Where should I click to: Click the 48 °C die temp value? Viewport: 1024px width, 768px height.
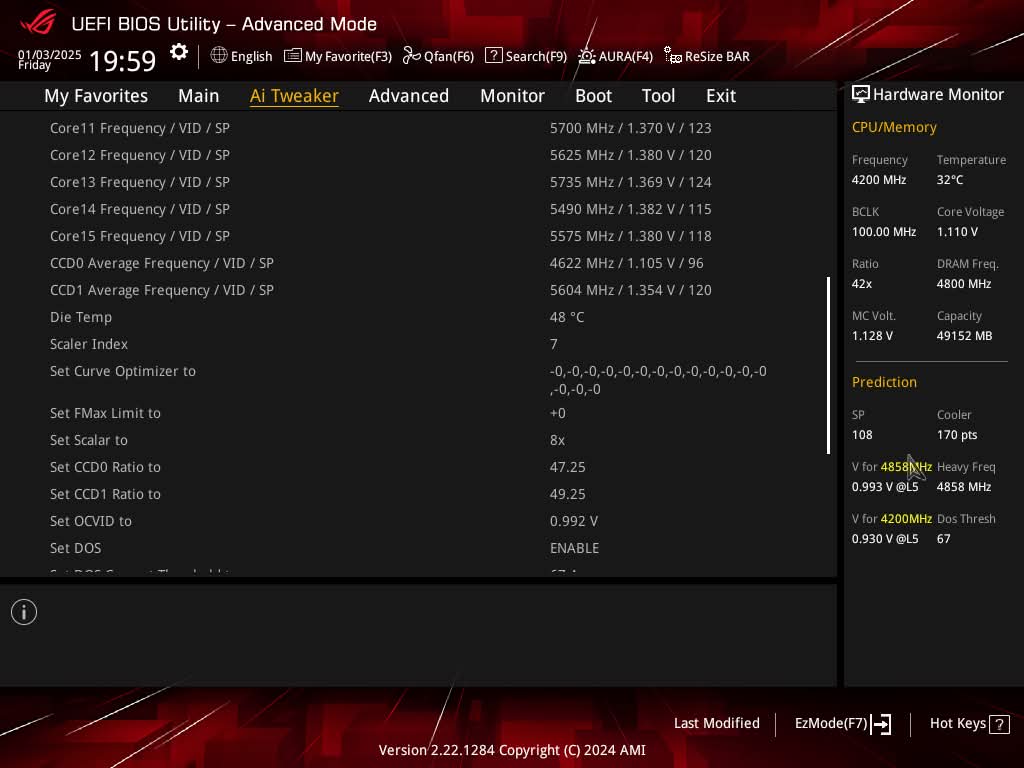click(567, 317)
